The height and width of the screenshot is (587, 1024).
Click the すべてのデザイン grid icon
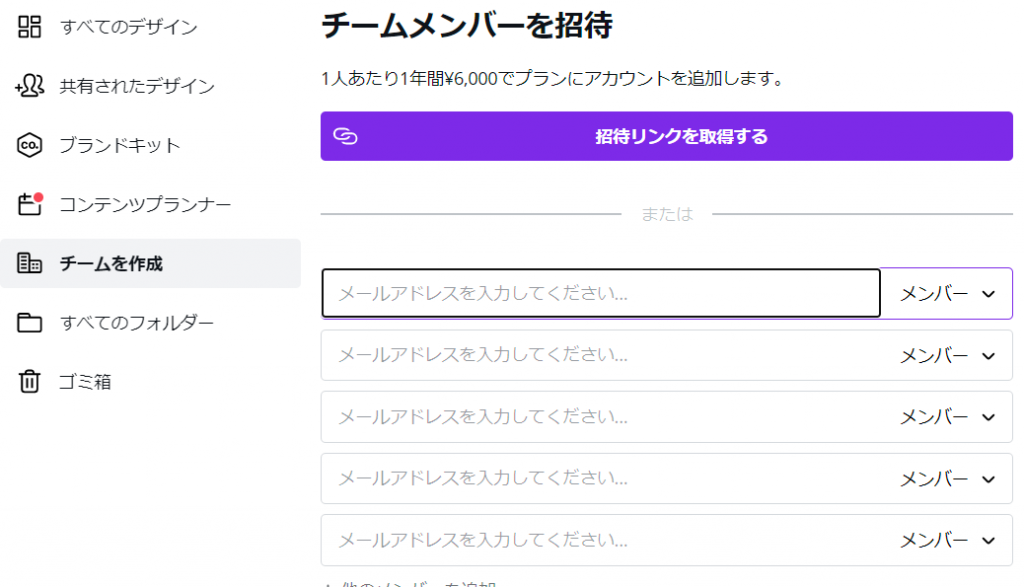pos(30,28)
